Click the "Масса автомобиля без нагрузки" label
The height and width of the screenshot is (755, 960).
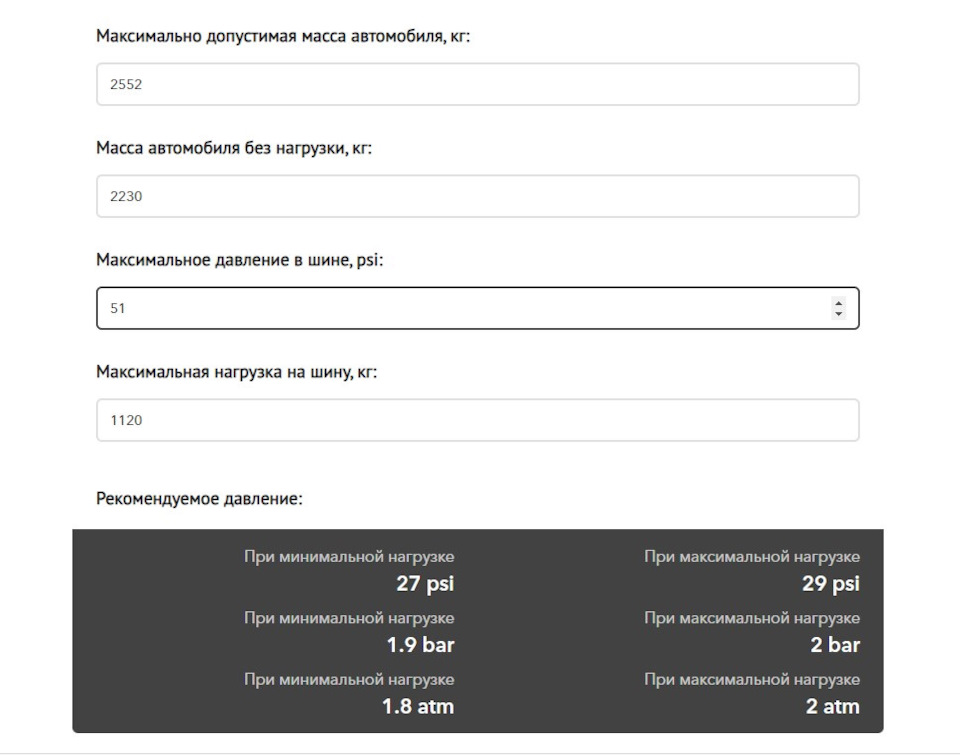(234, 149)
